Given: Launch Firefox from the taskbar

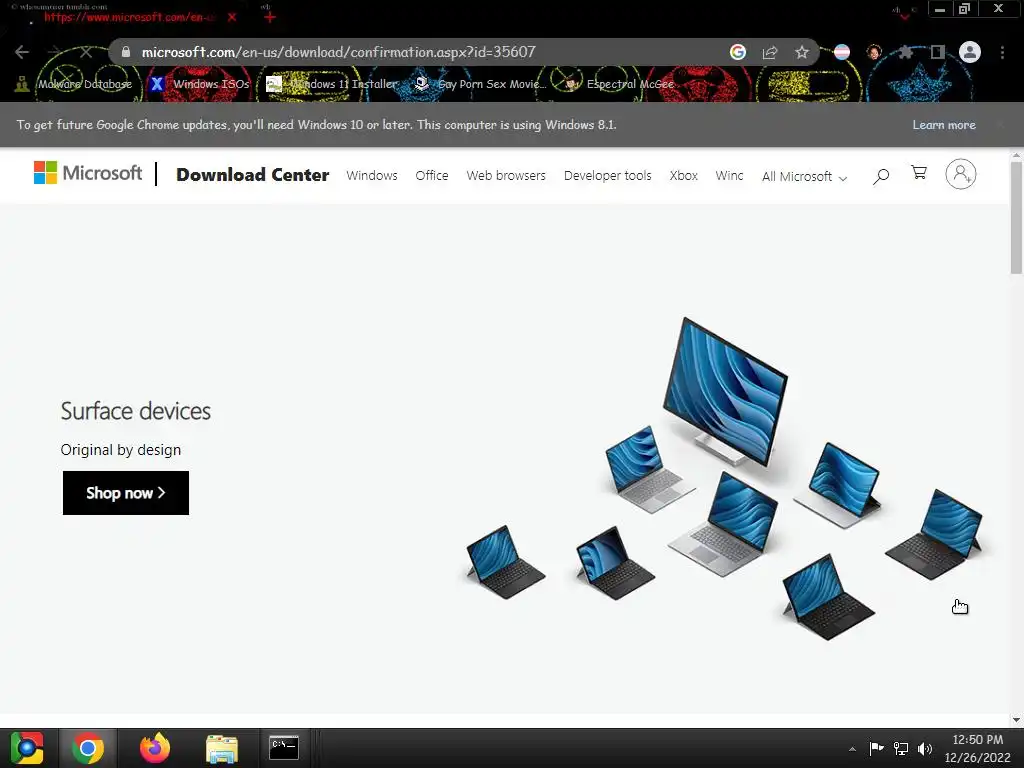Looking at the screenshot, I should 155,748.
